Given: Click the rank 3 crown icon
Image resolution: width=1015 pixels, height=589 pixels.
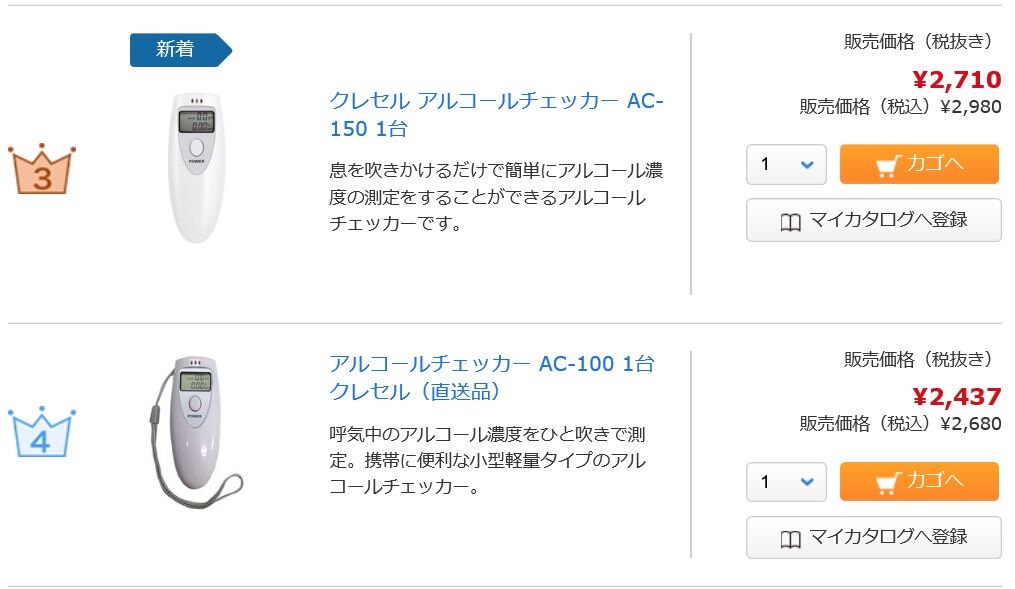Looking at the screenshot, I should pyautogui.click(x=42, y=170).
